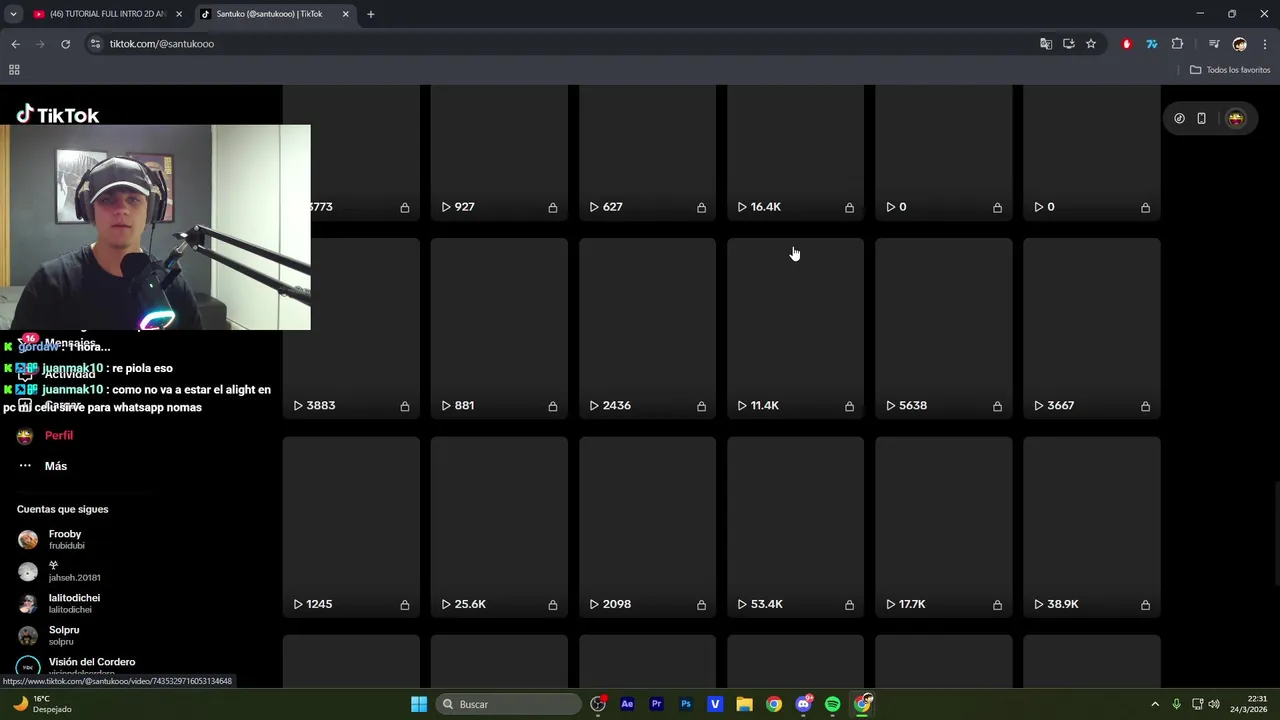This screenshot has height=720, width=1280.
Task: Close the Santuko TikTok tab
Action: (346, 14)
